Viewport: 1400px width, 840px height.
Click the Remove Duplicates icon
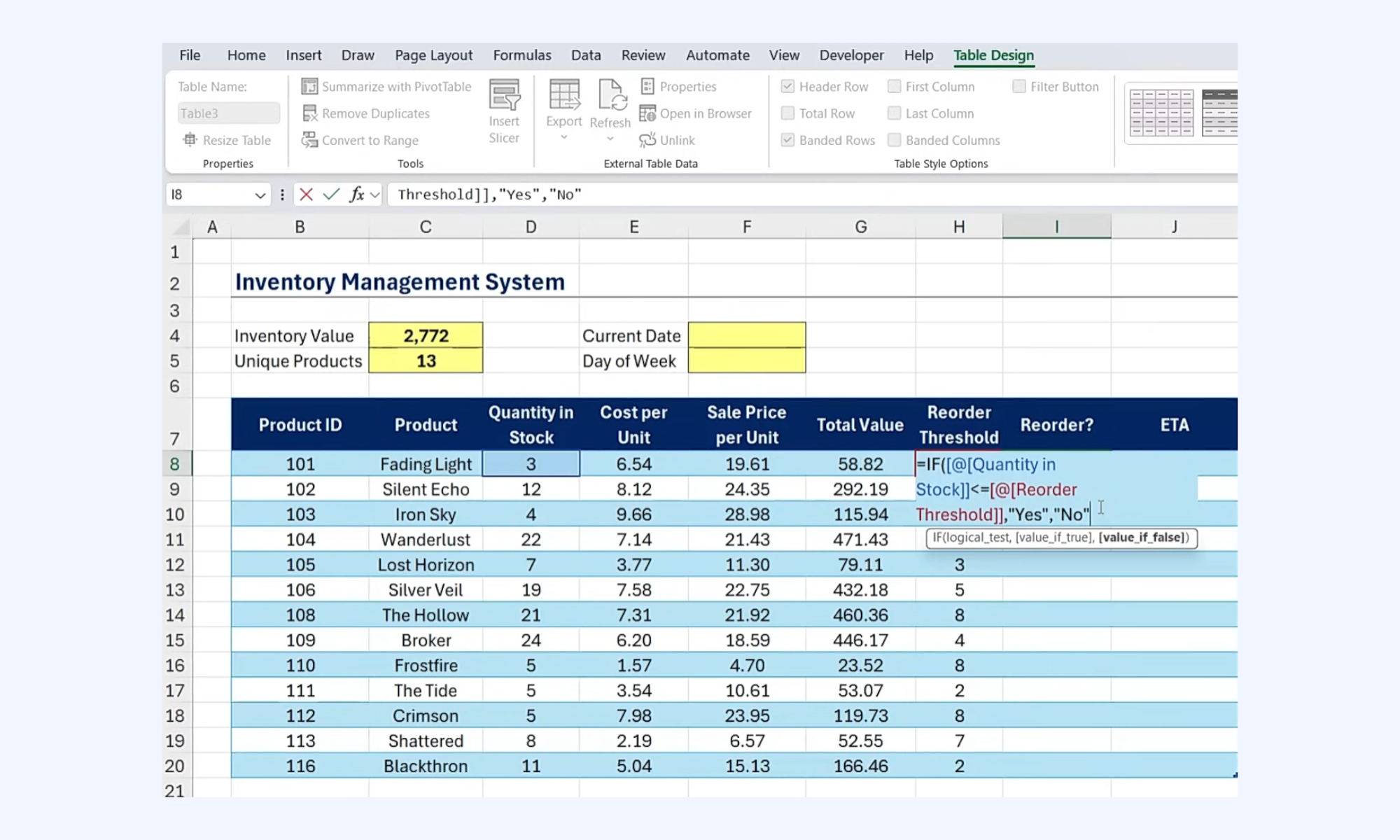(x=309, y=113)
